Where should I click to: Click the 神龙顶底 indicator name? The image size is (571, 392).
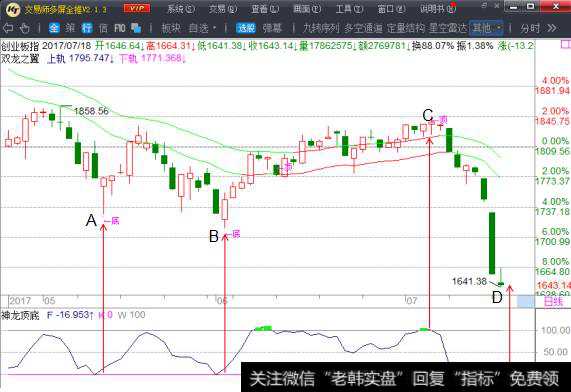pos(20,315)
